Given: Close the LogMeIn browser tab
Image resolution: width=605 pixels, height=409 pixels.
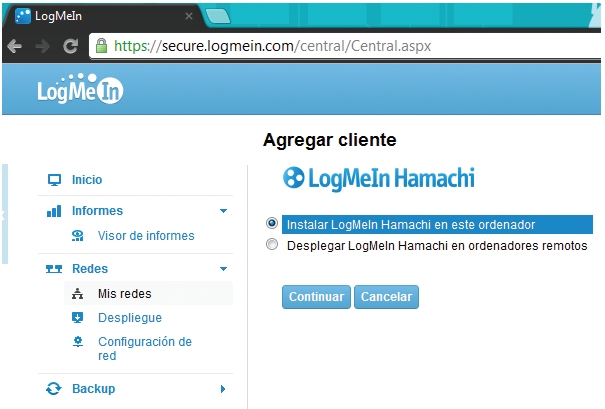Looking at the screenshot, I should click(189, 16).
